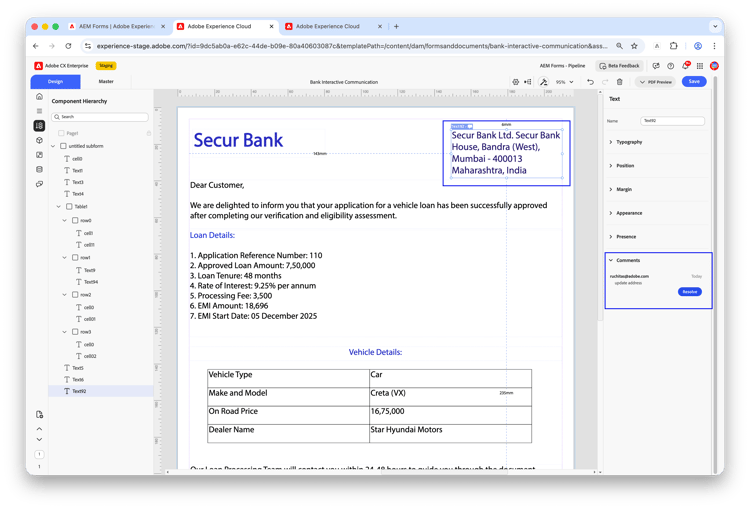Screen dimensions: 750x509
Task: Click the add page icon in rail
Action: click(x=39, y=414)
